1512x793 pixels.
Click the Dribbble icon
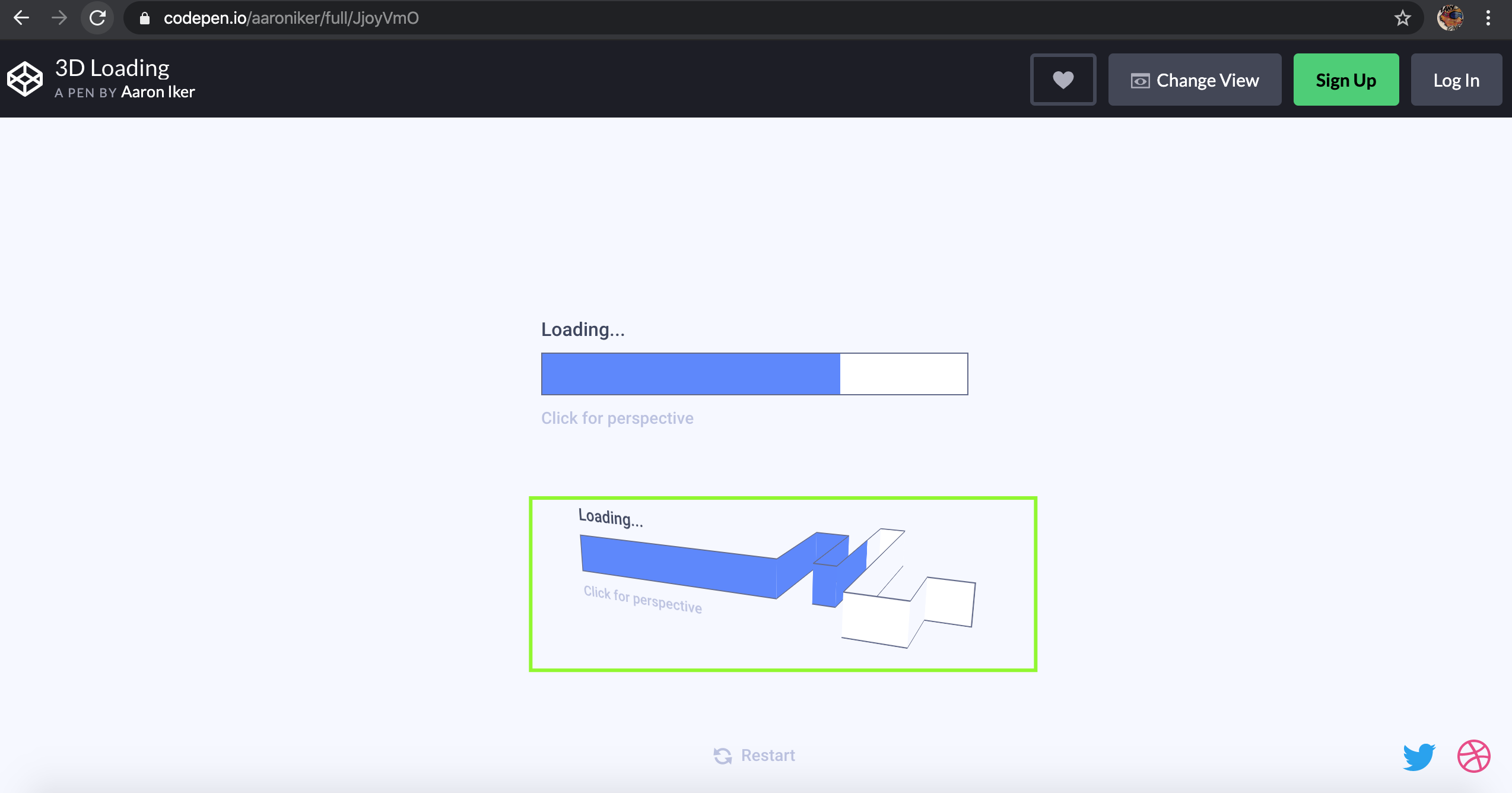(x=1474, y=755)
